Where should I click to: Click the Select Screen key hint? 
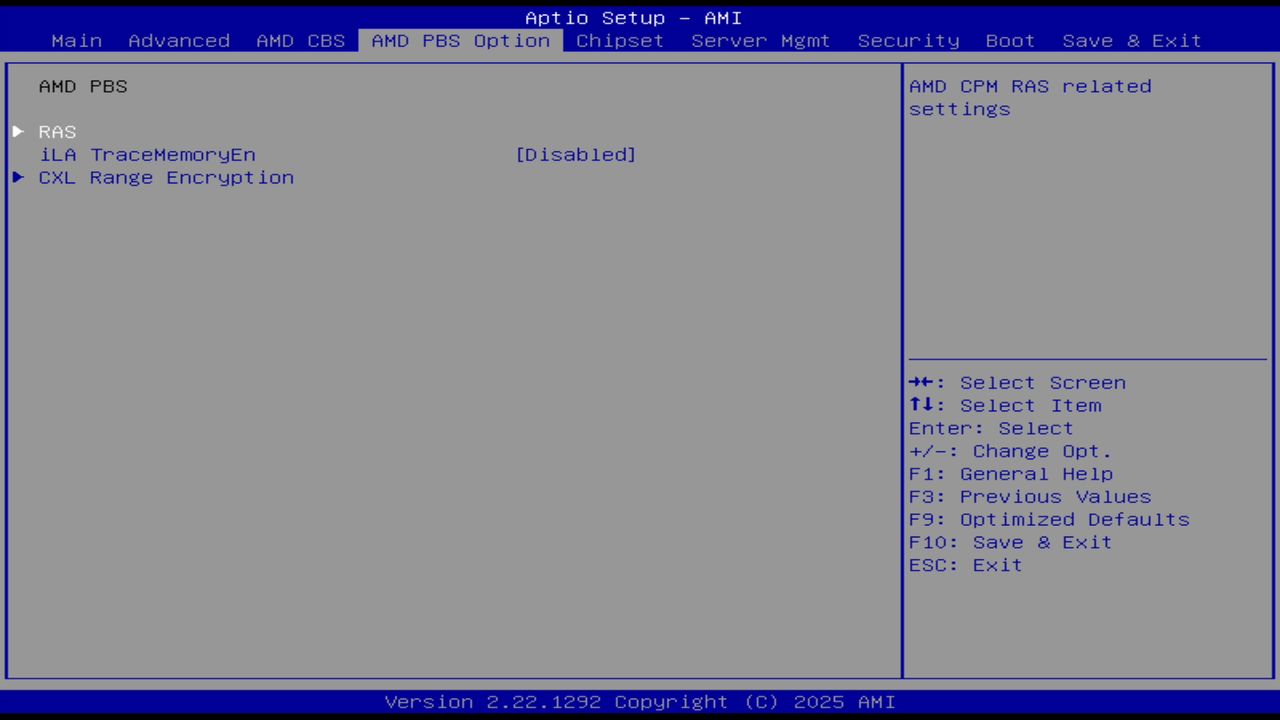[1017, 383]
